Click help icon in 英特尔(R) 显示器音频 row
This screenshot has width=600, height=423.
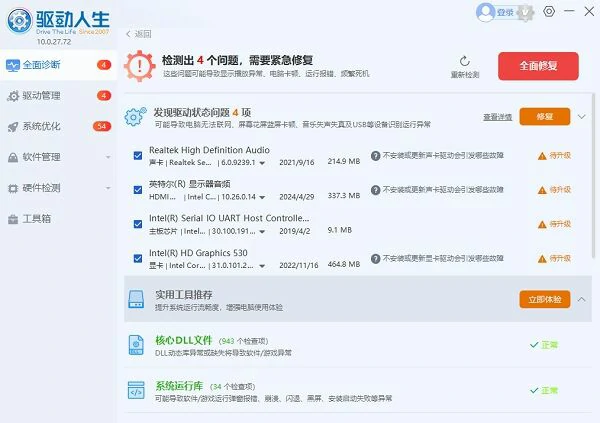(376, 190)
